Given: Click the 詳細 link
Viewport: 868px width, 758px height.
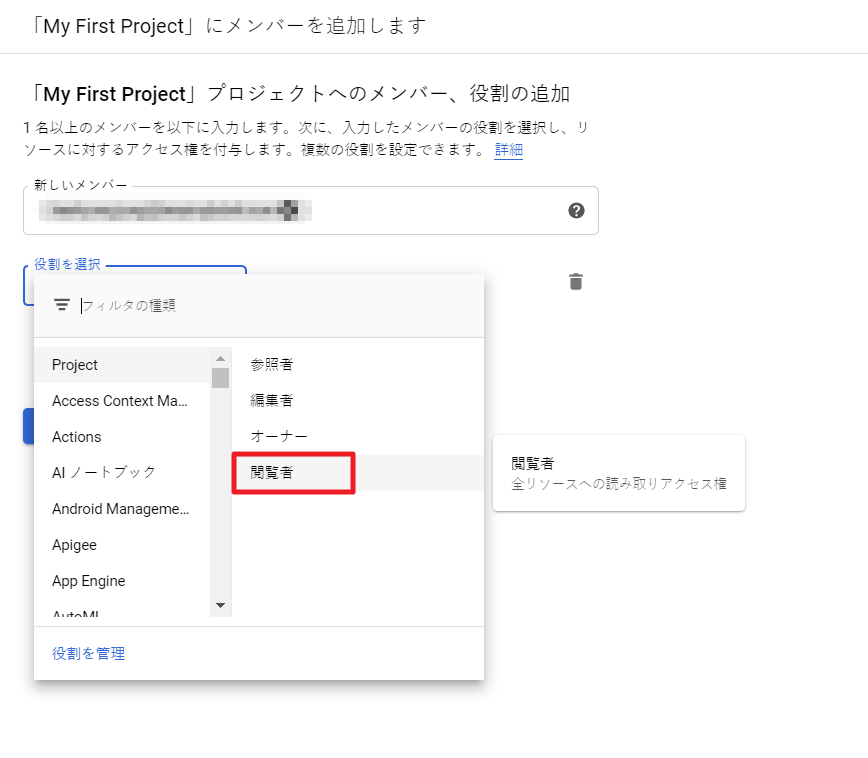Looking at the screenshot, I should (508, 150).
